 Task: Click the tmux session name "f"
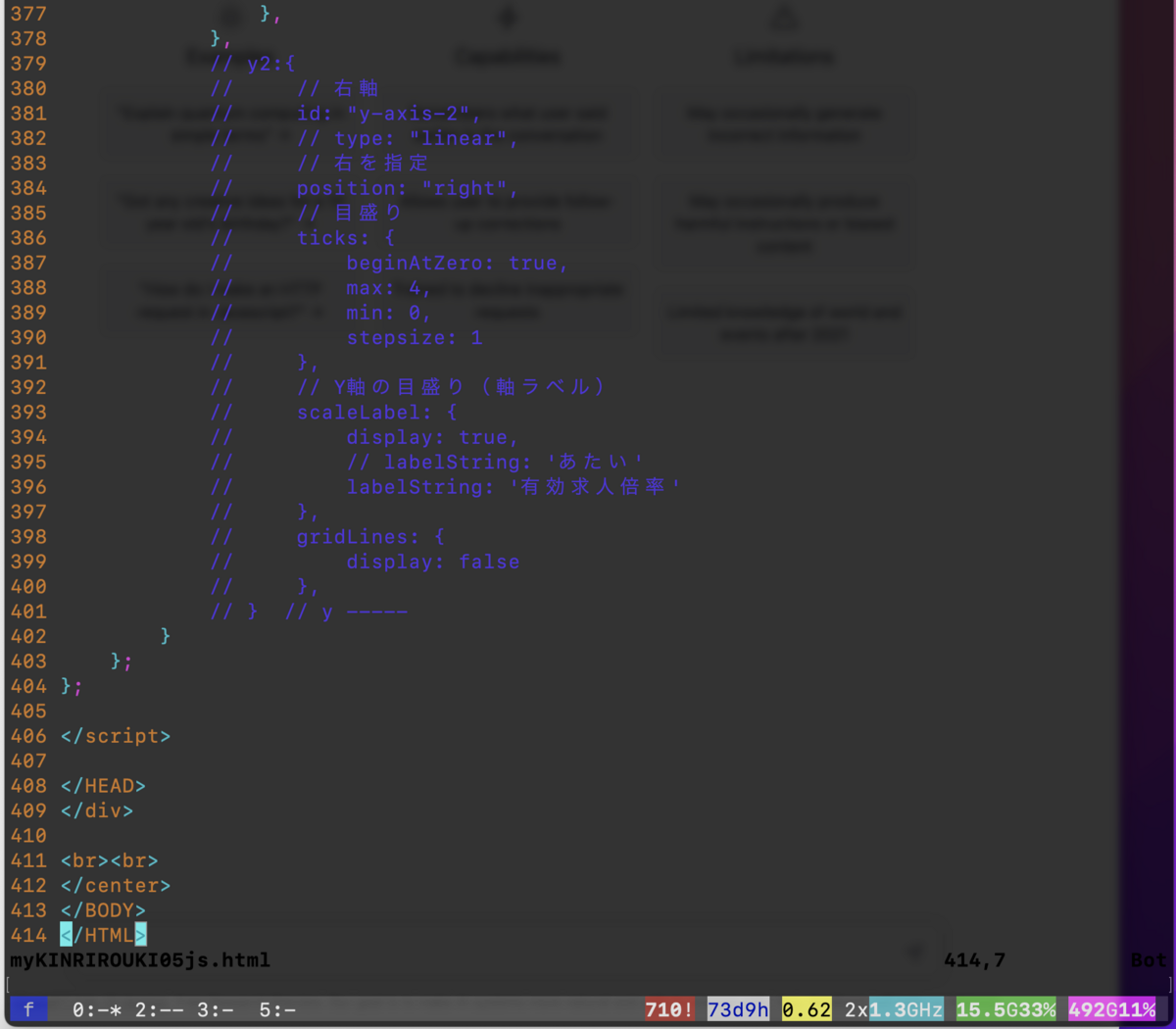(x=28, y=1009)
